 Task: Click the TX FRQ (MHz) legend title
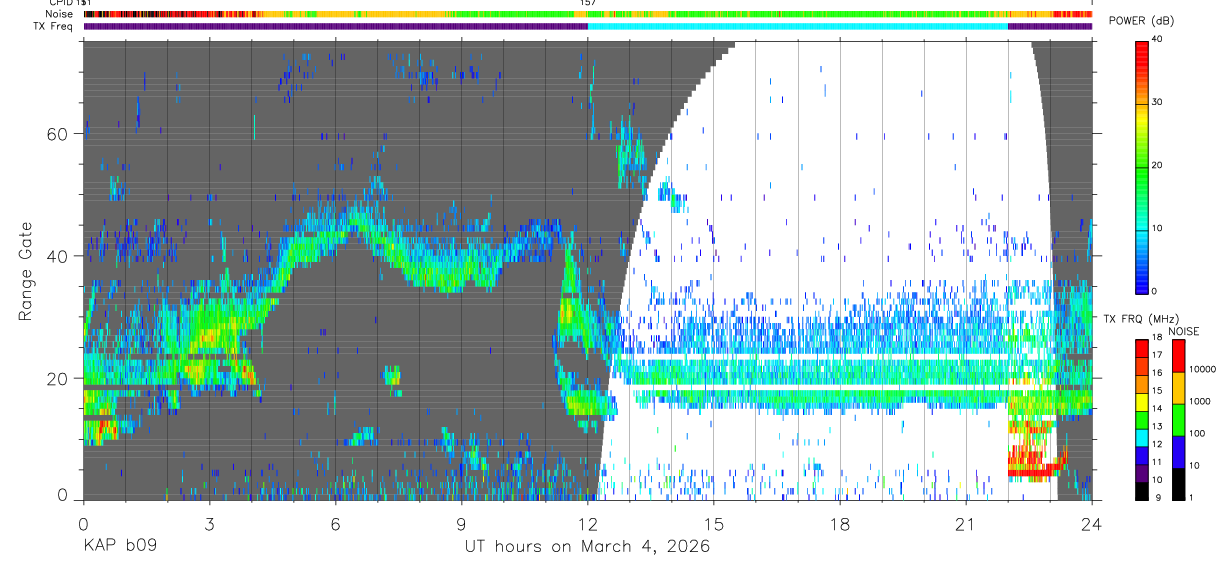click(x=1139, y=319)
